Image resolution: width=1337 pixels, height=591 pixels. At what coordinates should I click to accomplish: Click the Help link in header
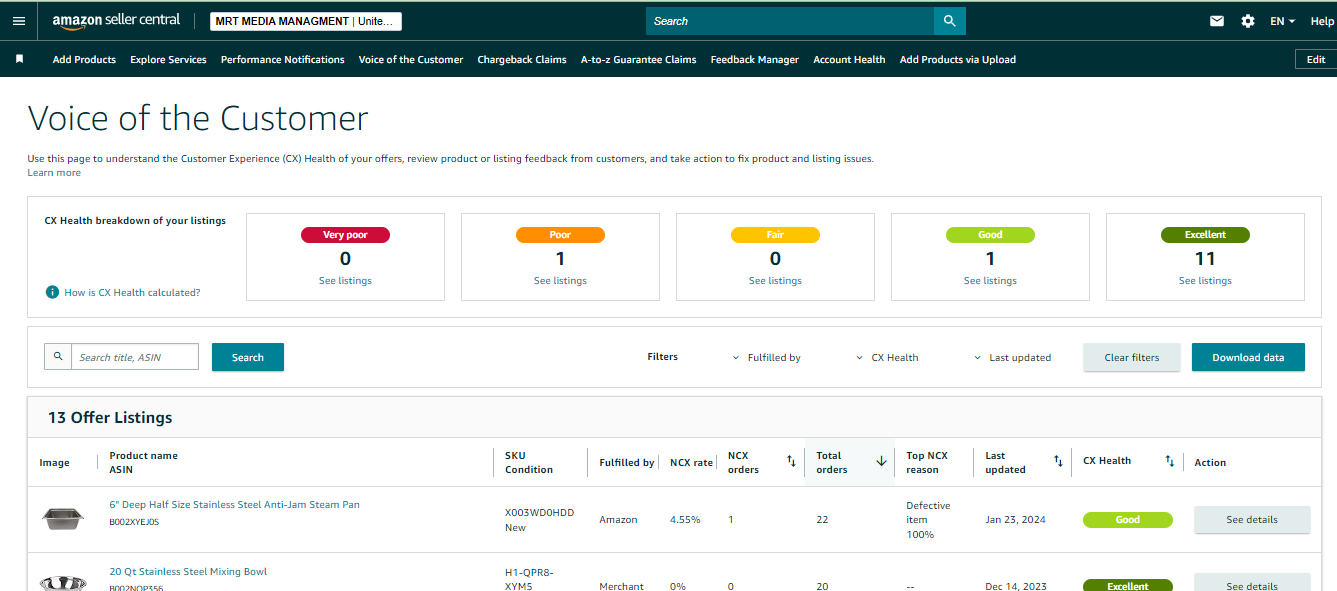(x=1322, y=21)
